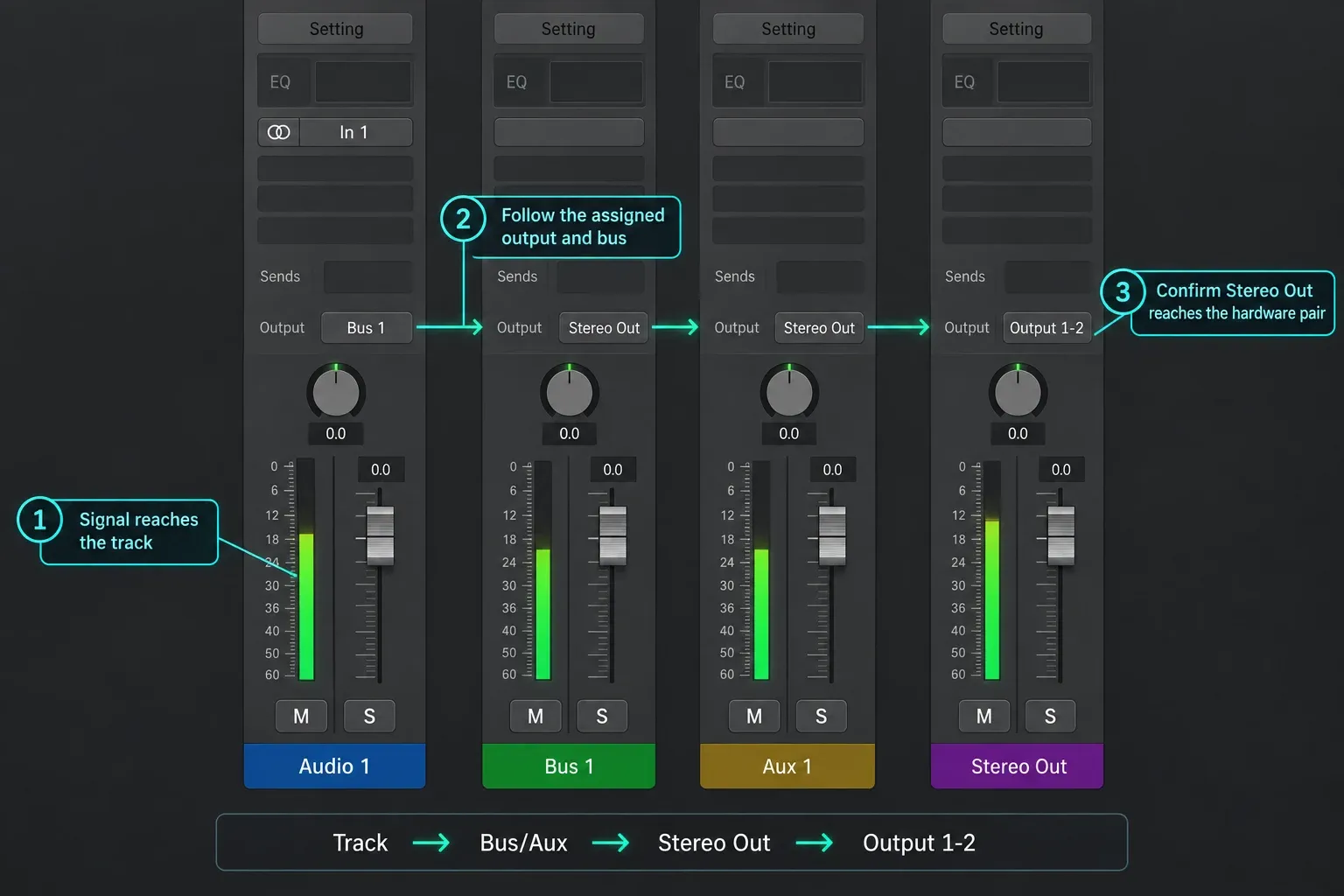Open the Aux 1 strip's output slot

click(x=819, y=328)
